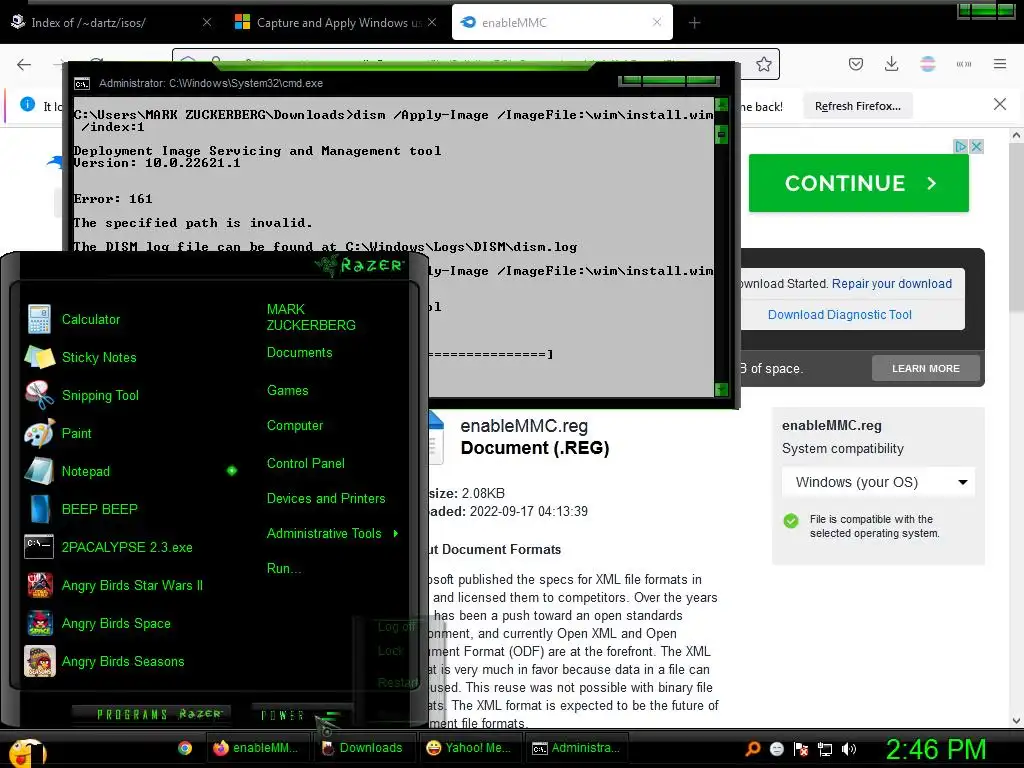Open Yahoo! Me... taskbar button
The width and height of the screenshot is (1024, 768).
click(x=470, y=748)
